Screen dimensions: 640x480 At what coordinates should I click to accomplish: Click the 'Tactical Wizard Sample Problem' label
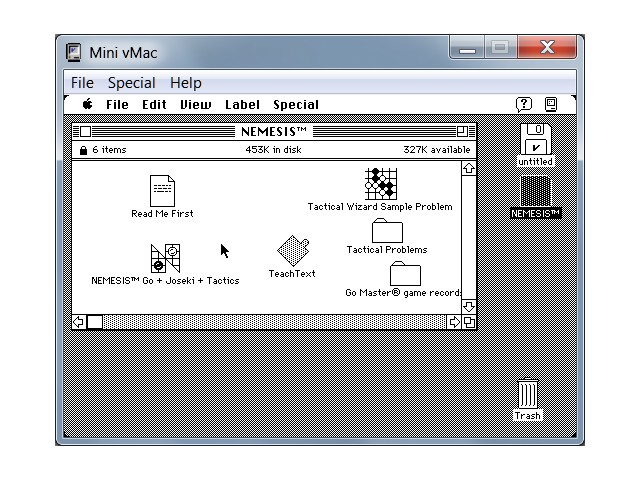point(380,207)
